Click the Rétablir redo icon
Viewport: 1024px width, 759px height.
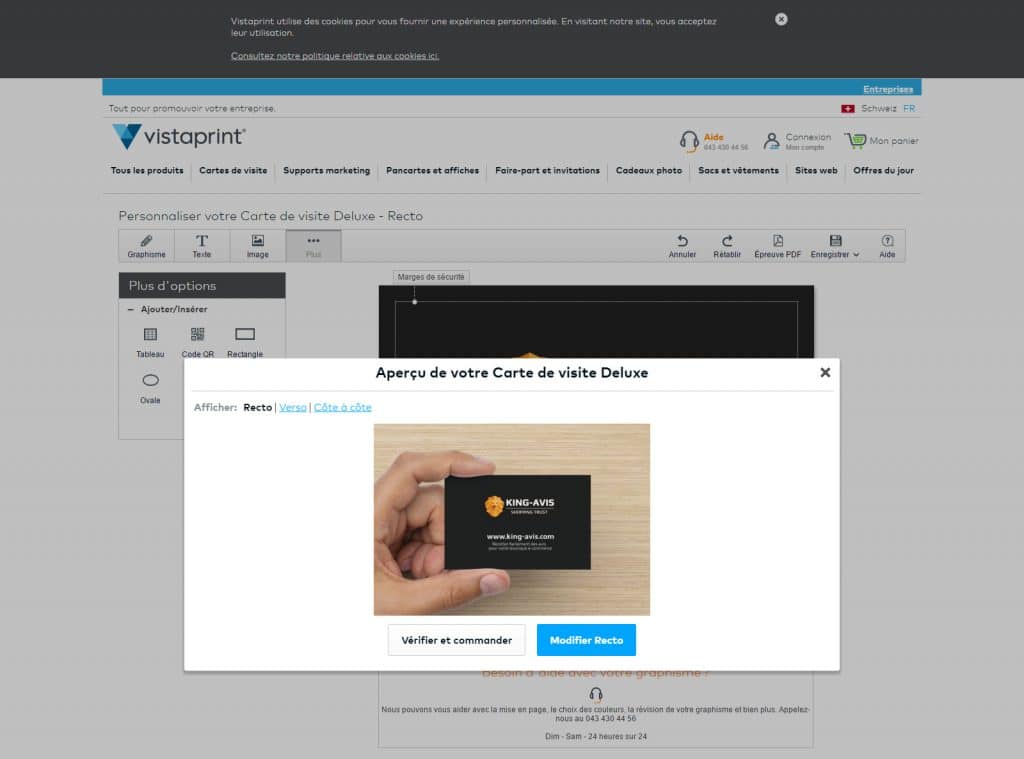point(727,241)
